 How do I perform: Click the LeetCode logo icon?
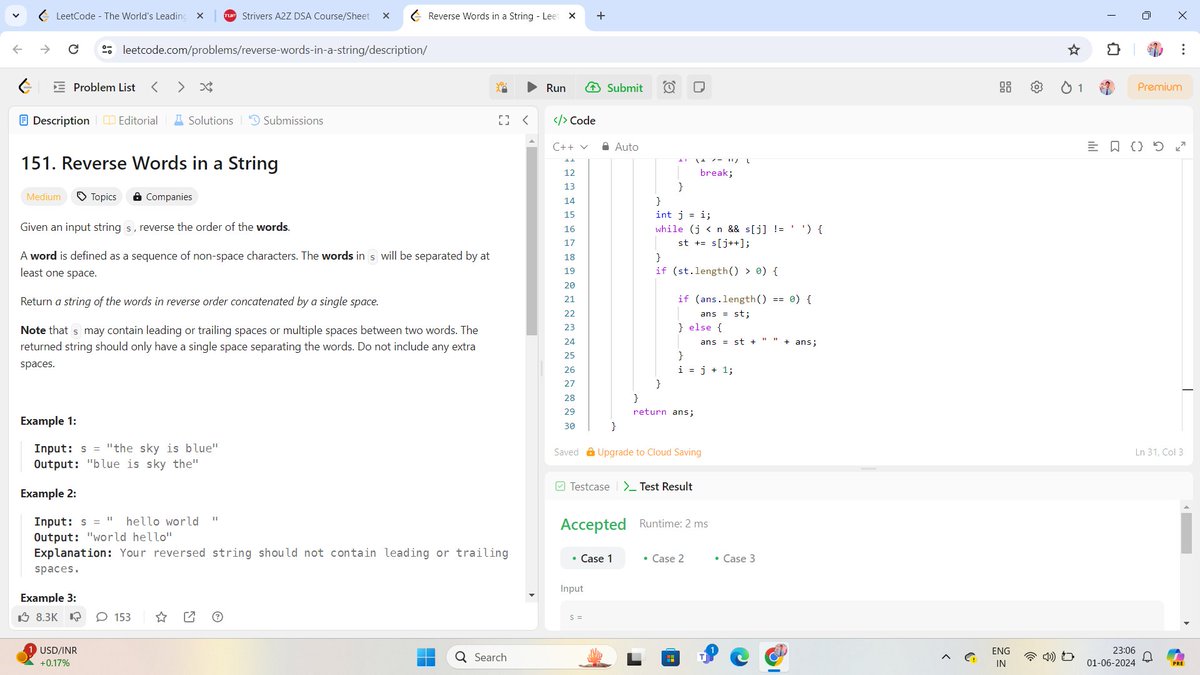point(26,87)
